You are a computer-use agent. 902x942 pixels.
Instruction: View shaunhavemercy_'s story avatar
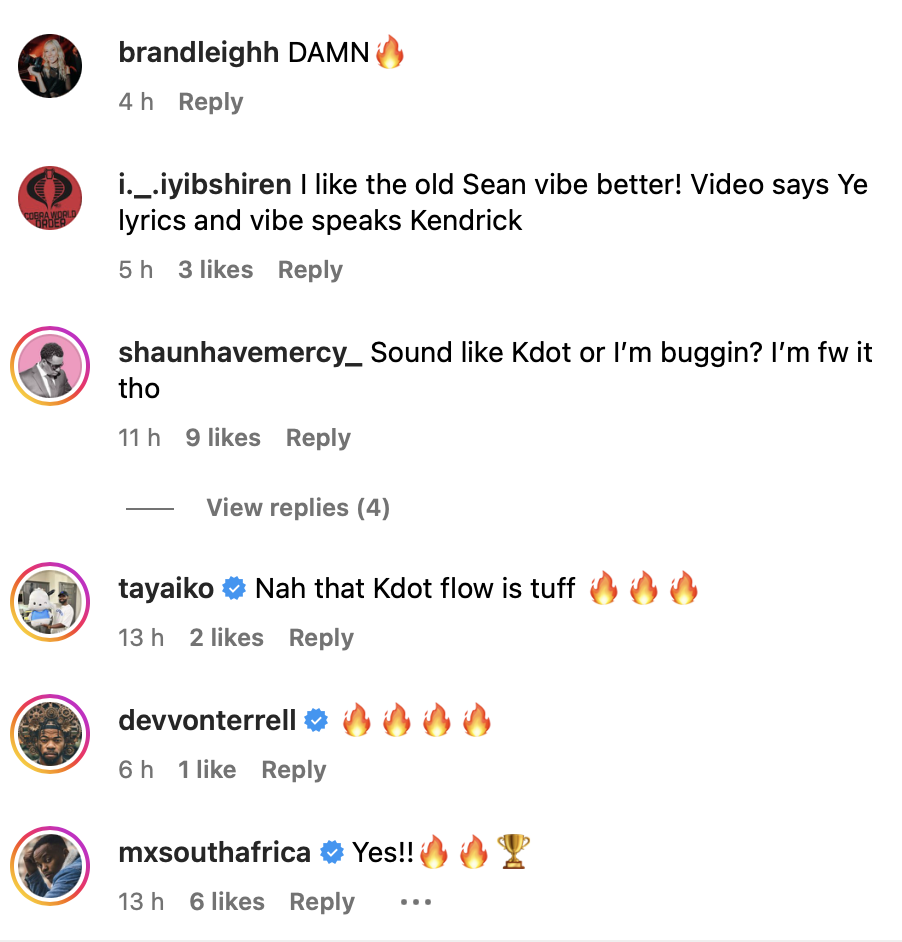click(x=50, y=366)
